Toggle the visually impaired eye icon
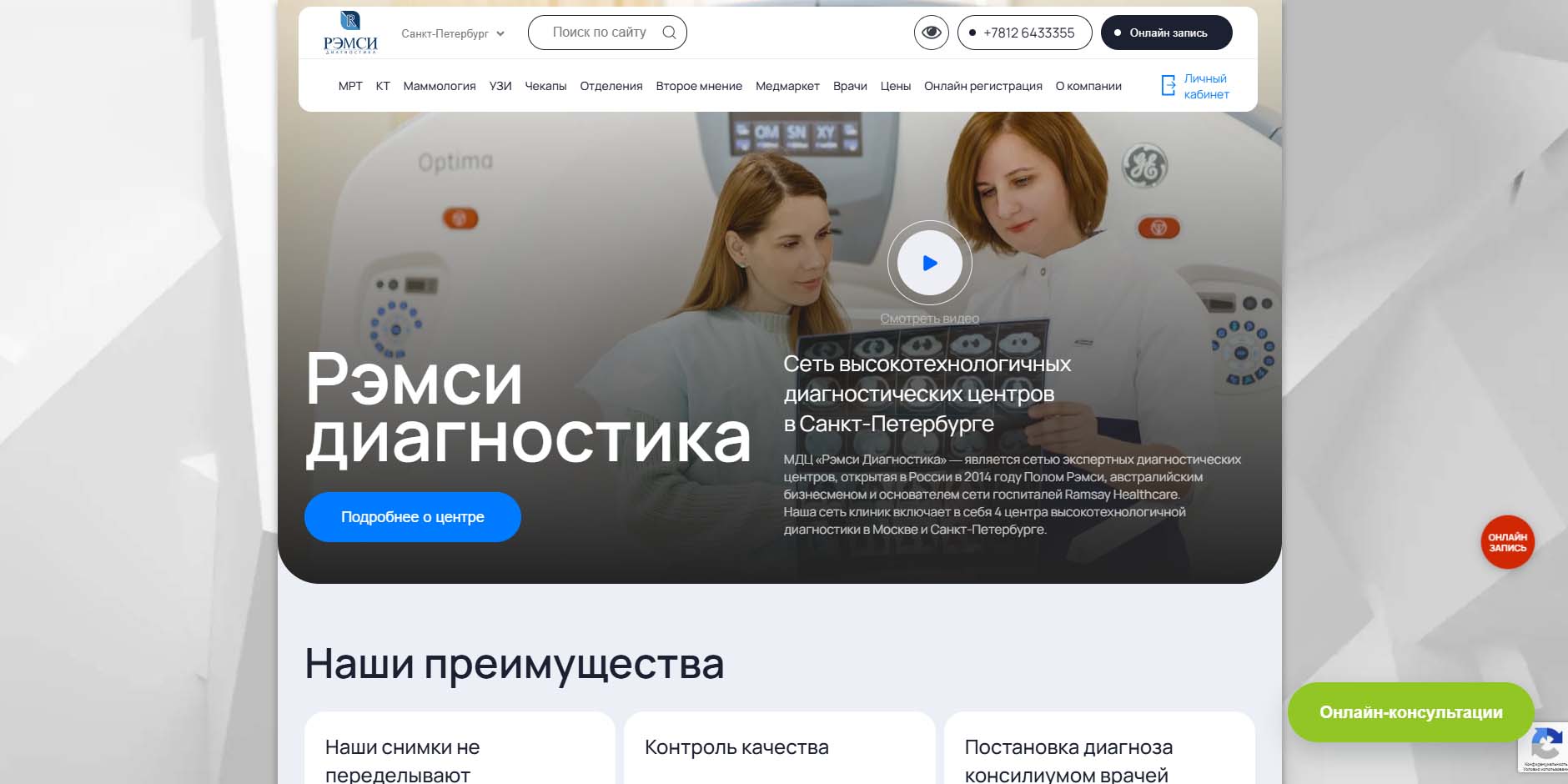1568x784 pixels. tap(931, 33)
